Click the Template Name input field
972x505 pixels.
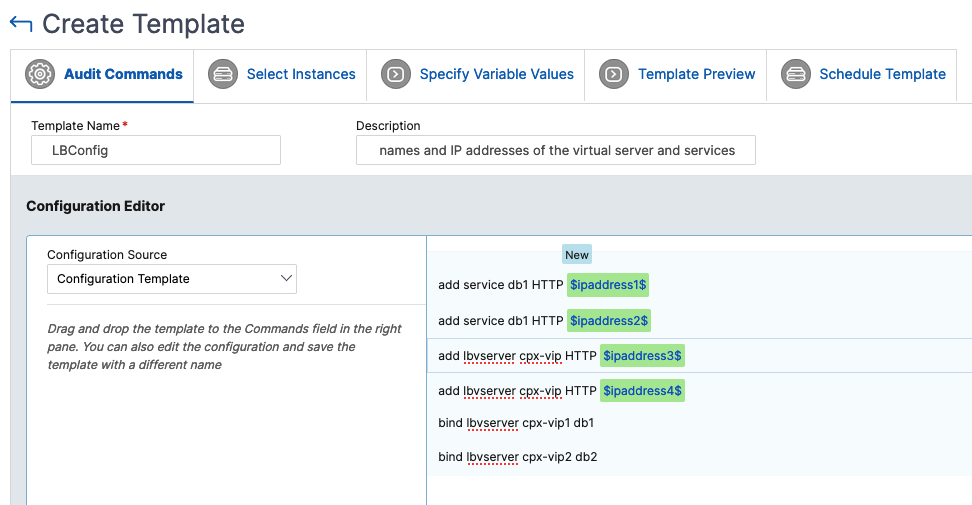click(156, 150)
